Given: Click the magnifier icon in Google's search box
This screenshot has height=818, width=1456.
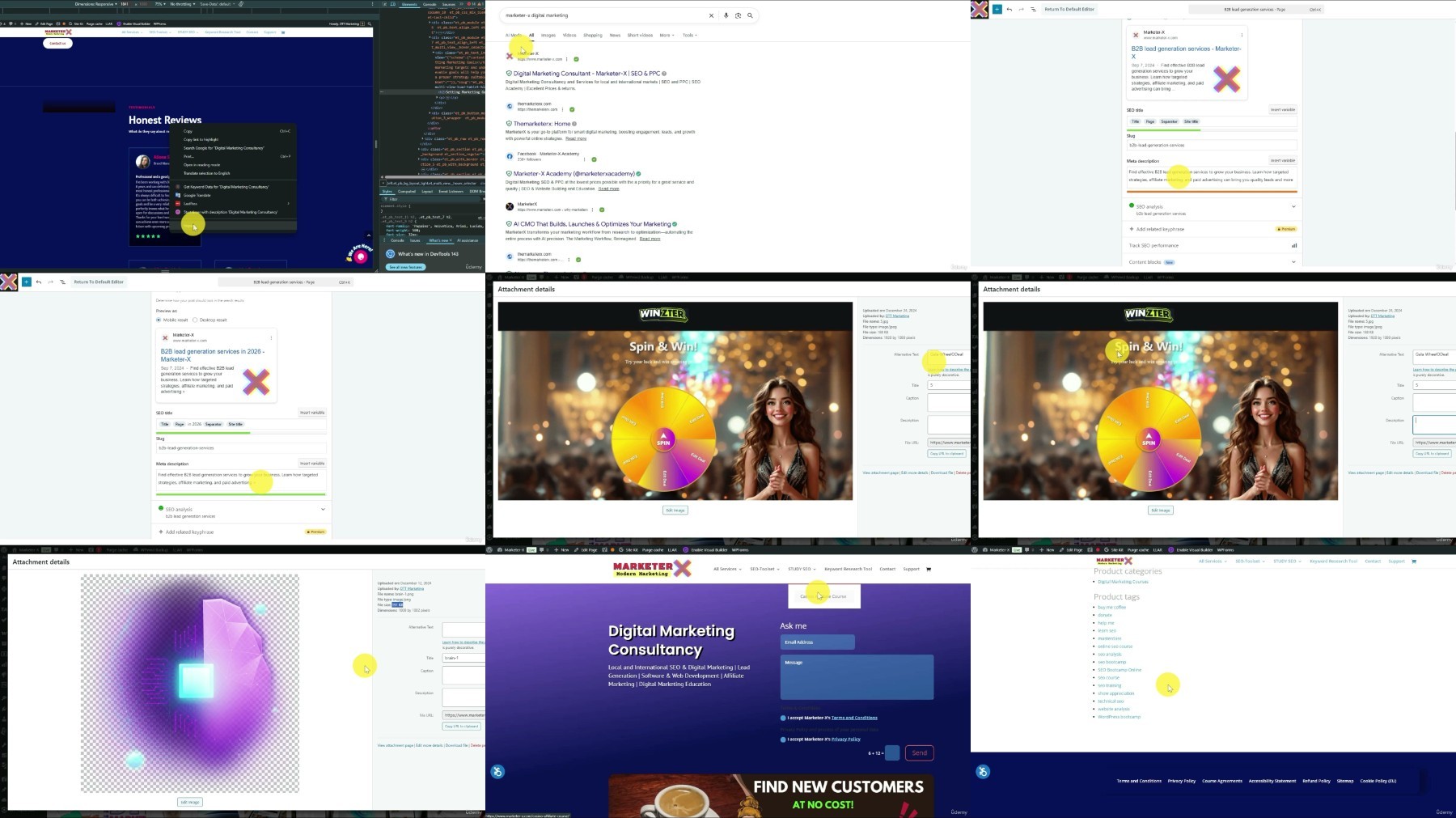Looking at the screenshot, I should pos(751,15).
